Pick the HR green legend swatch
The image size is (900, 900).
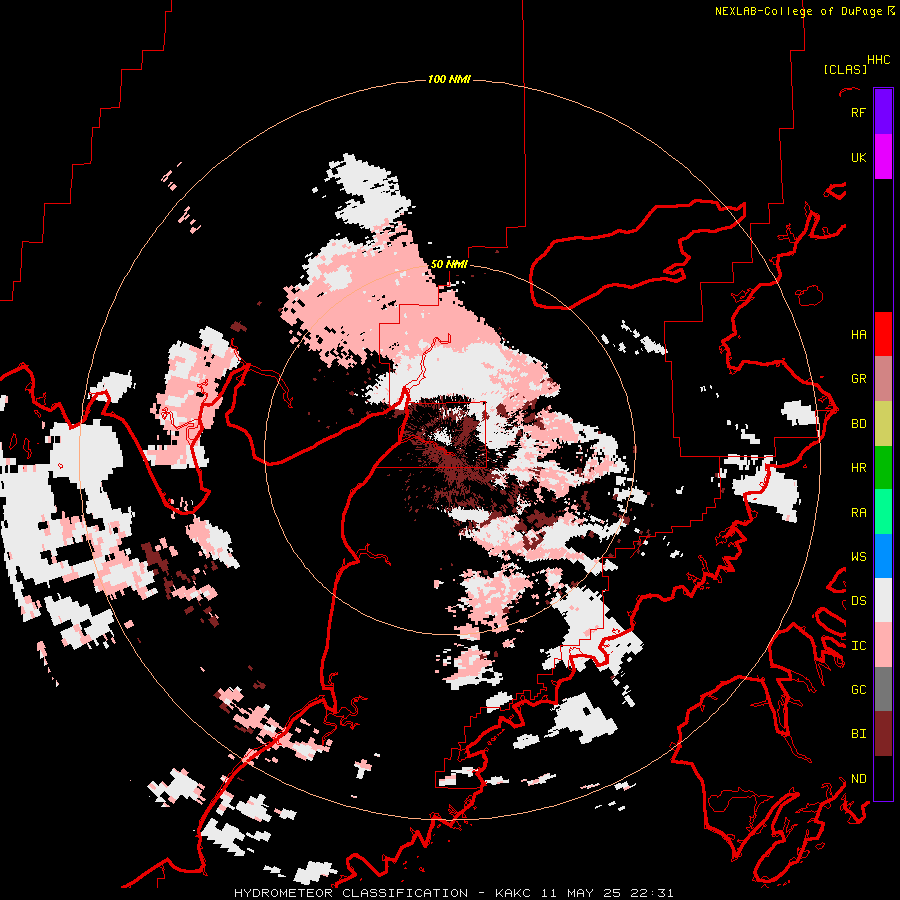tap(883, 468)
